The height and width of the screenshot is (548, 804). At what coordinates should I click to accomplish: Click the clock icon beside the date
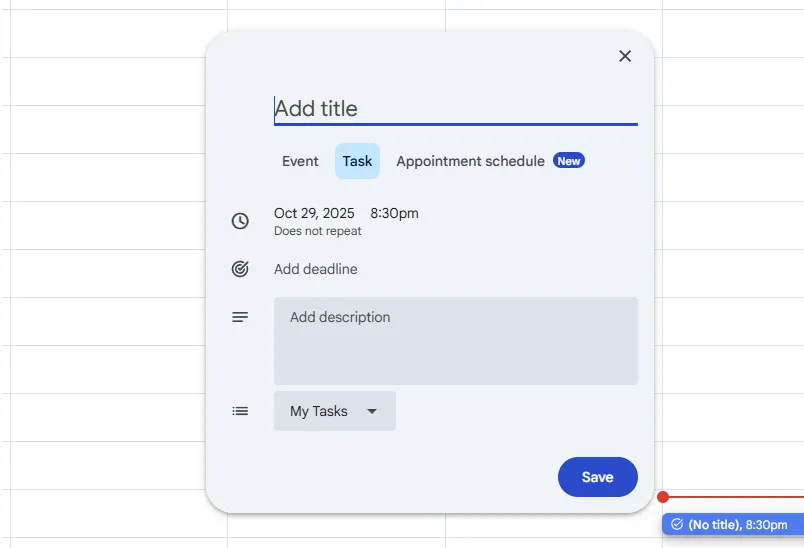240,221
